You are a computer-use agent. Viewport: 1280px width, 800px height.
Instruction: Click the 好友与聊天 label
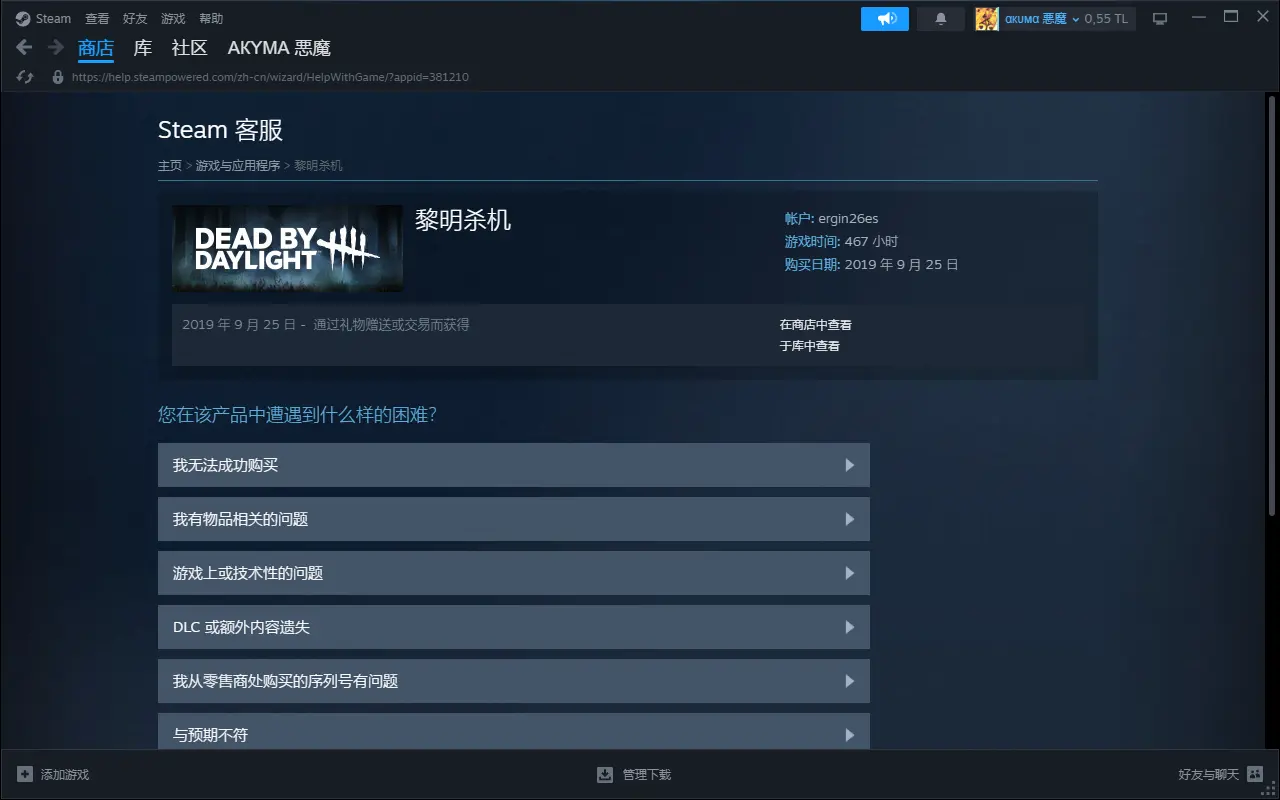pyautogui.click(x=1208, y=774)
